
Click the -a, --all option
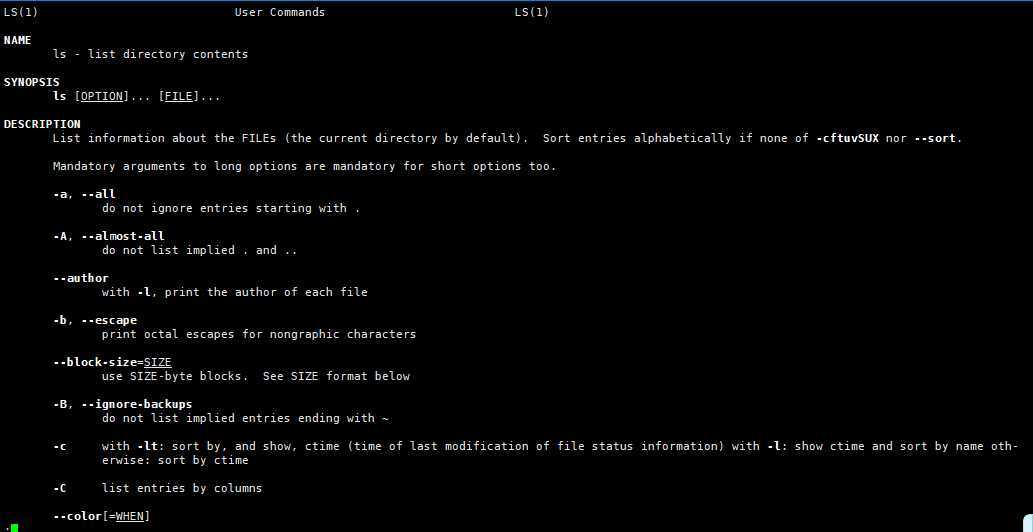pyautogui.click(x=84, y=194)
